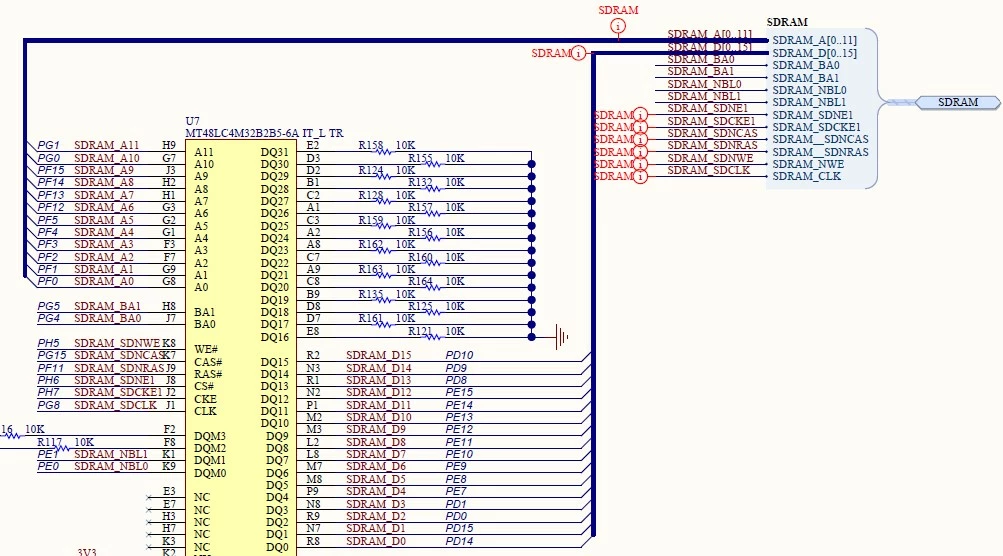Select the SDRAM_A11 net label
The height and width of the screenshot is (556, 1003).
(x=106, y=145)
